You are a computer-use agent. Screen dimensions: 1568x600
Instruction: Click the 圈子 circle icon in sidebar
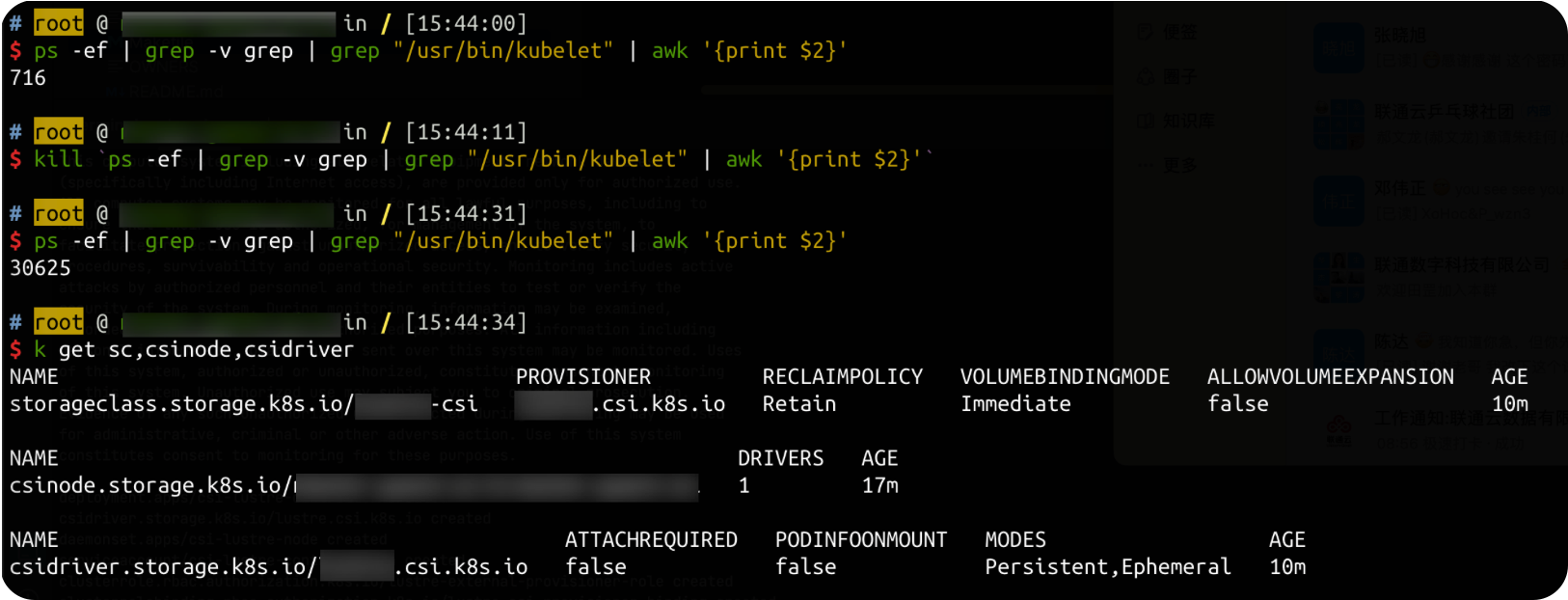[1146, 76]
